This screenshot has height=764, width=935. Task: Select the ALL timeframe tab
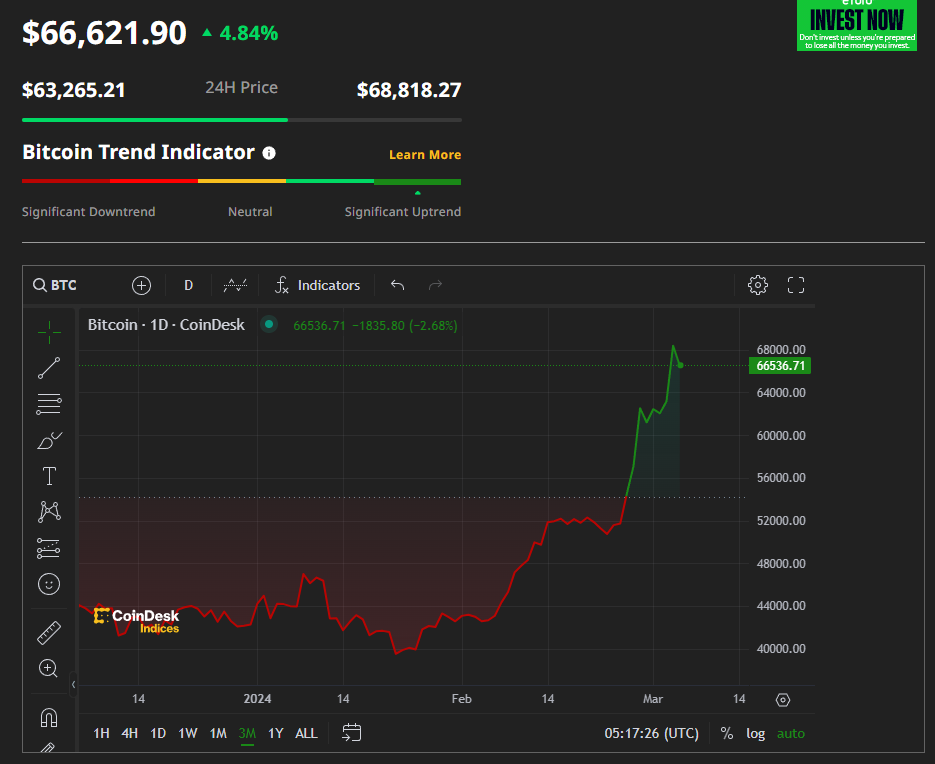tap(306, 733)
